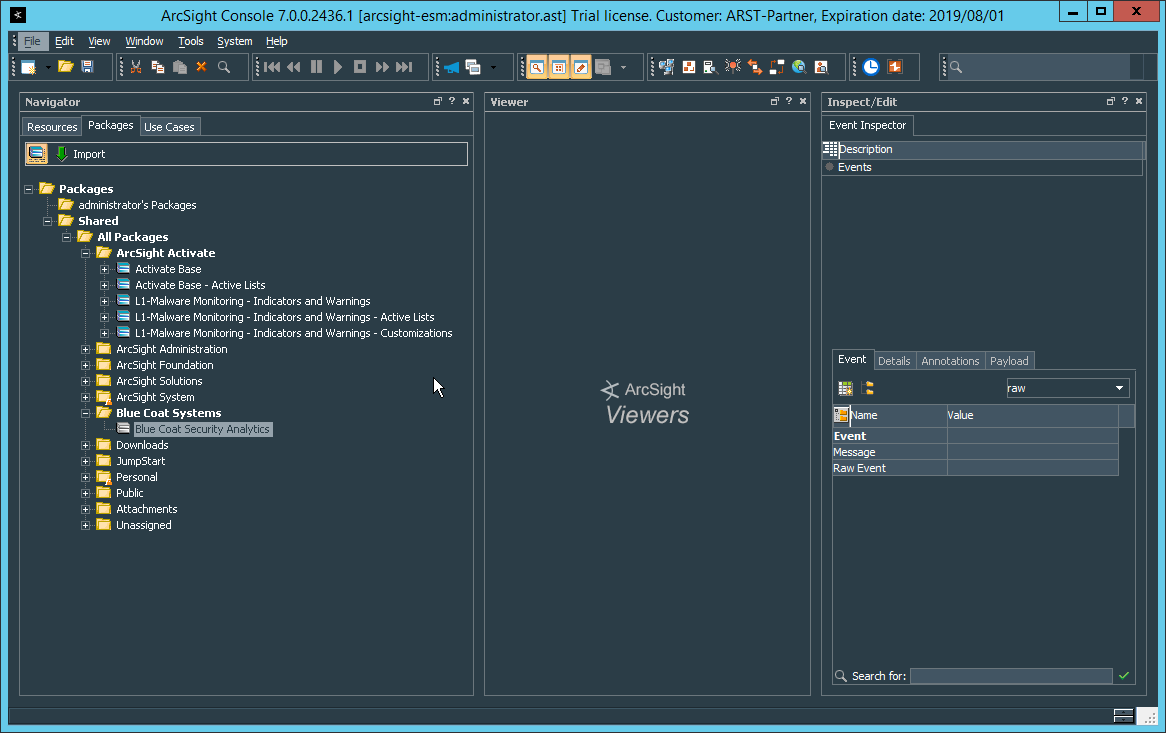The width and height of the screenshot is (1166, 733).
Task: Click the orange Delete X icon
Action: tap(201, 67)
